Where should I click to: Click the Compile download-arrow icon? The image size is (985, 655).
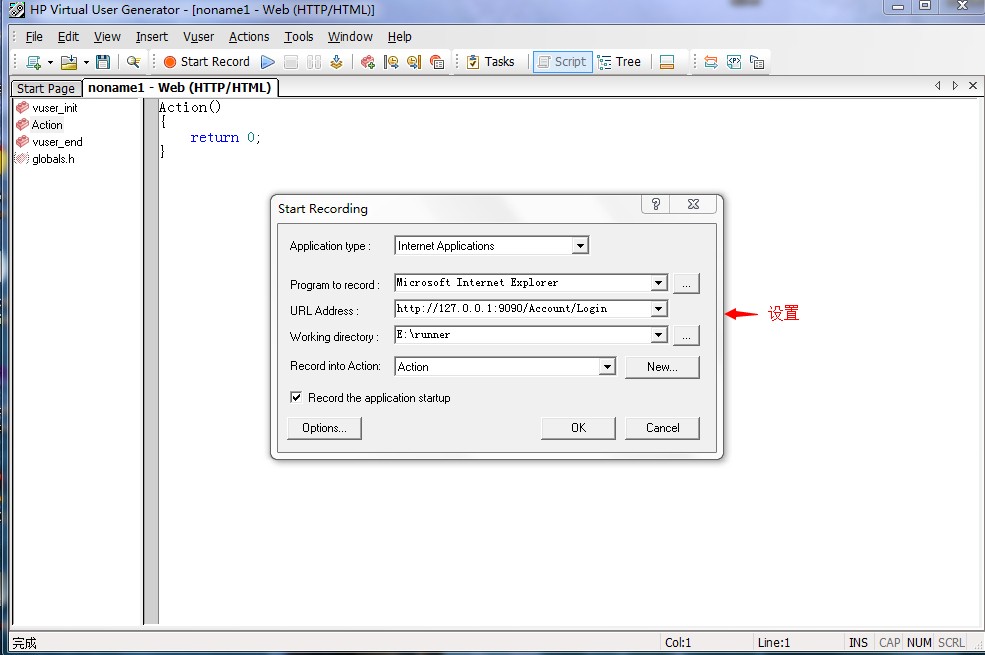click(x=337, y=62)
